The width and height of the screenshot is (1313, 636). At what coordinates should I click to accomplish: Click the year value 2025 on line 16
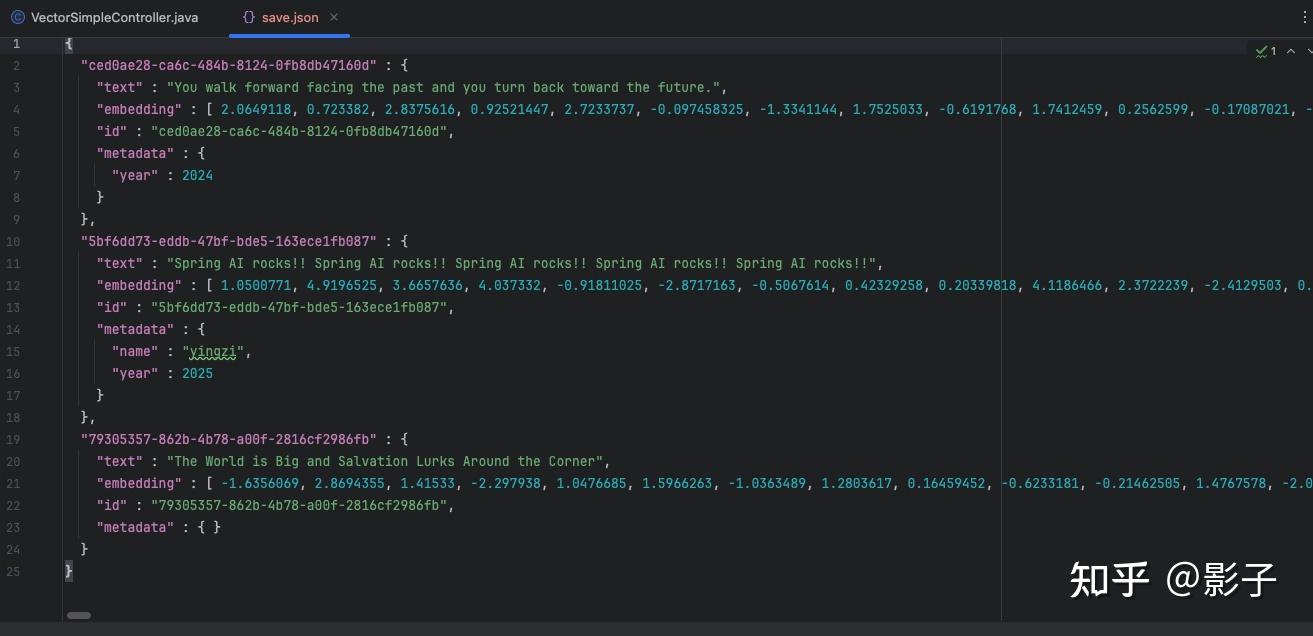197,373
